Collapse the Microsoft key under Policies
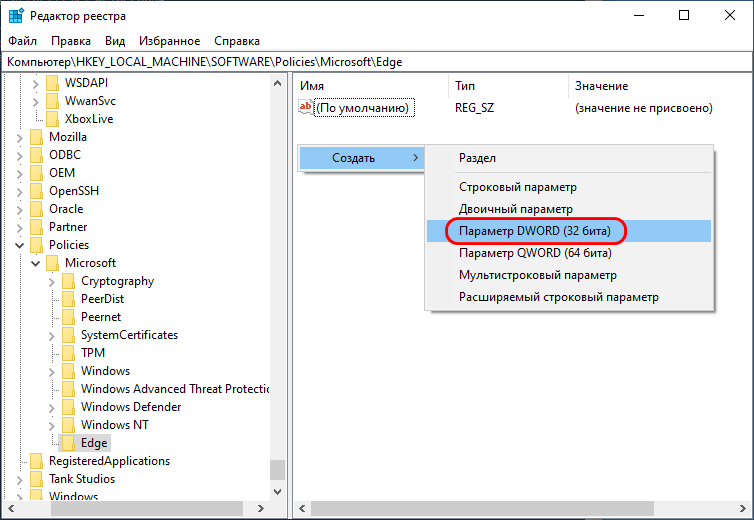 pyautogui.click(x=36, y=263)
